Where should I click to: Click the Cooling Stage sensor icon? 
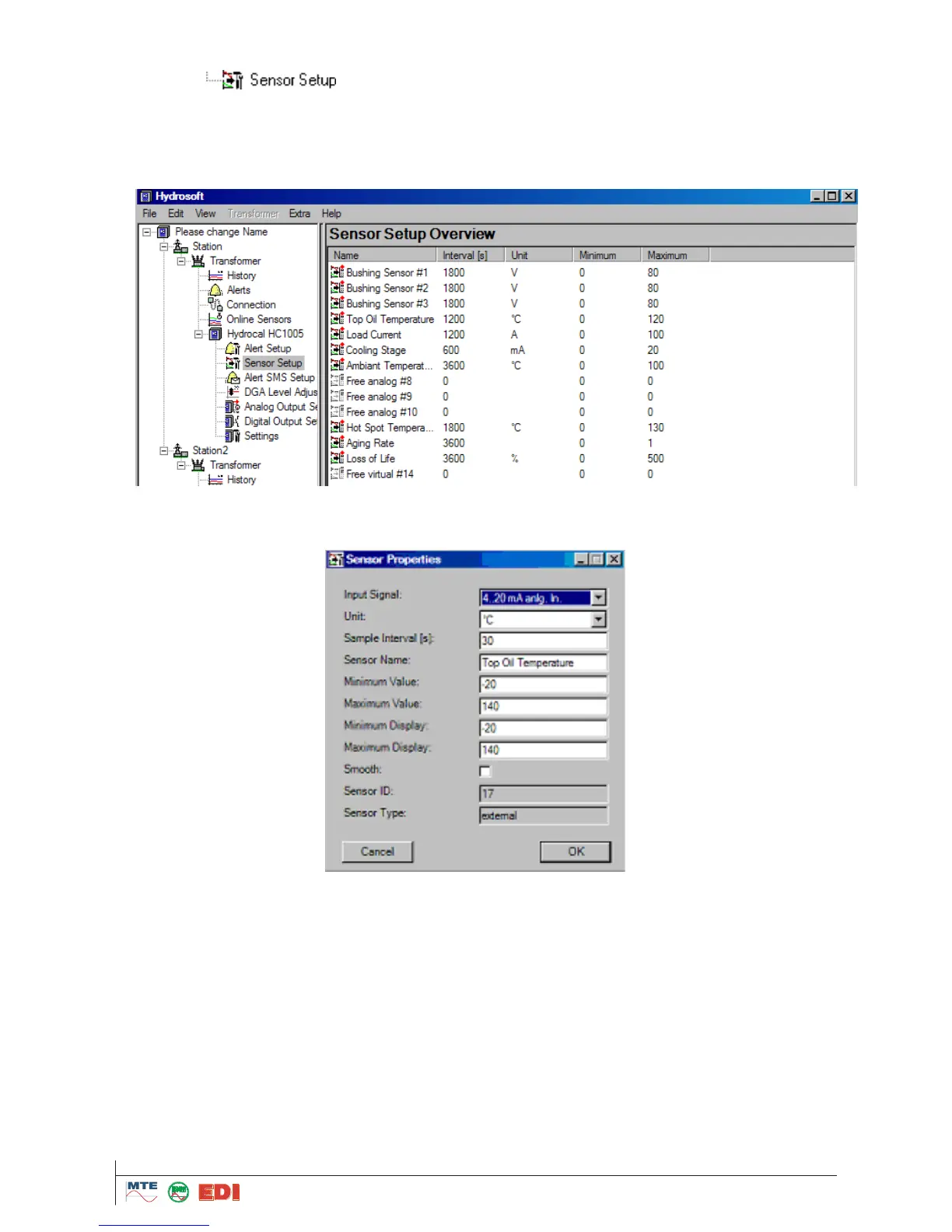(337, 349)
